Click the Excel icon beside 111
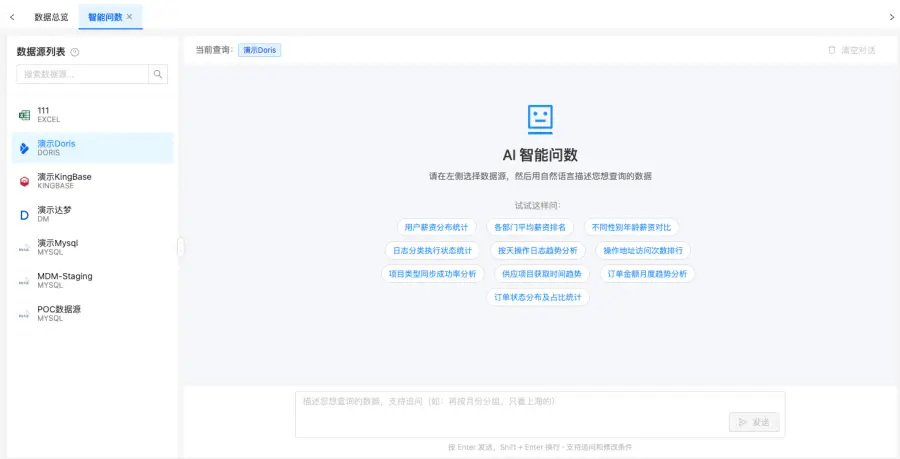The width and height of the screenshot is (900, 459). 24,115
